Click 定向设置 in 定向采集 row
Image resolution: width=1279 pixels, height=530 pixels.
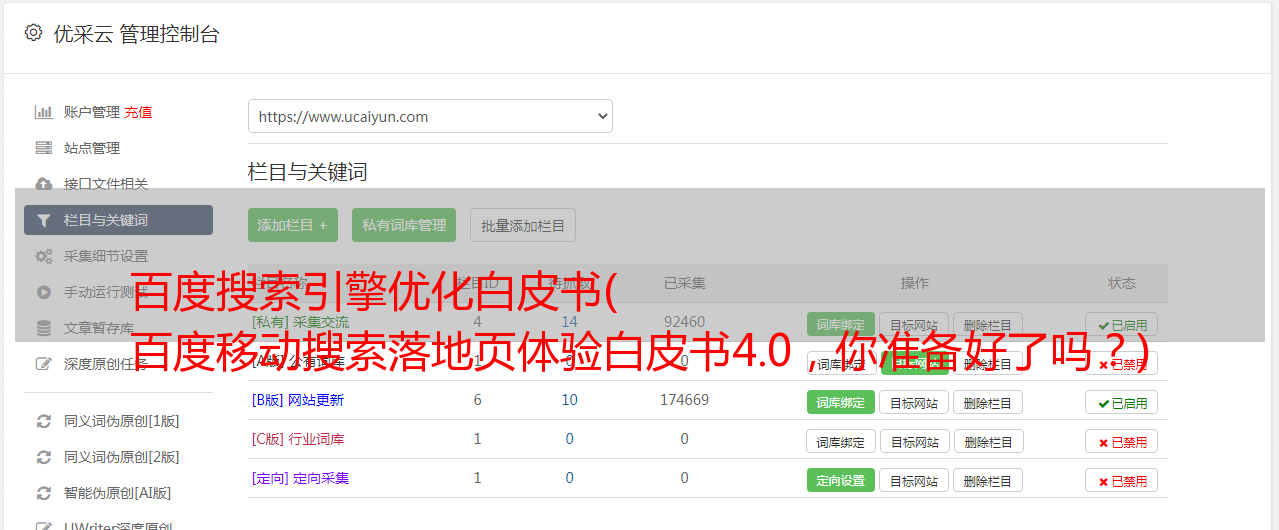point(841,480)
